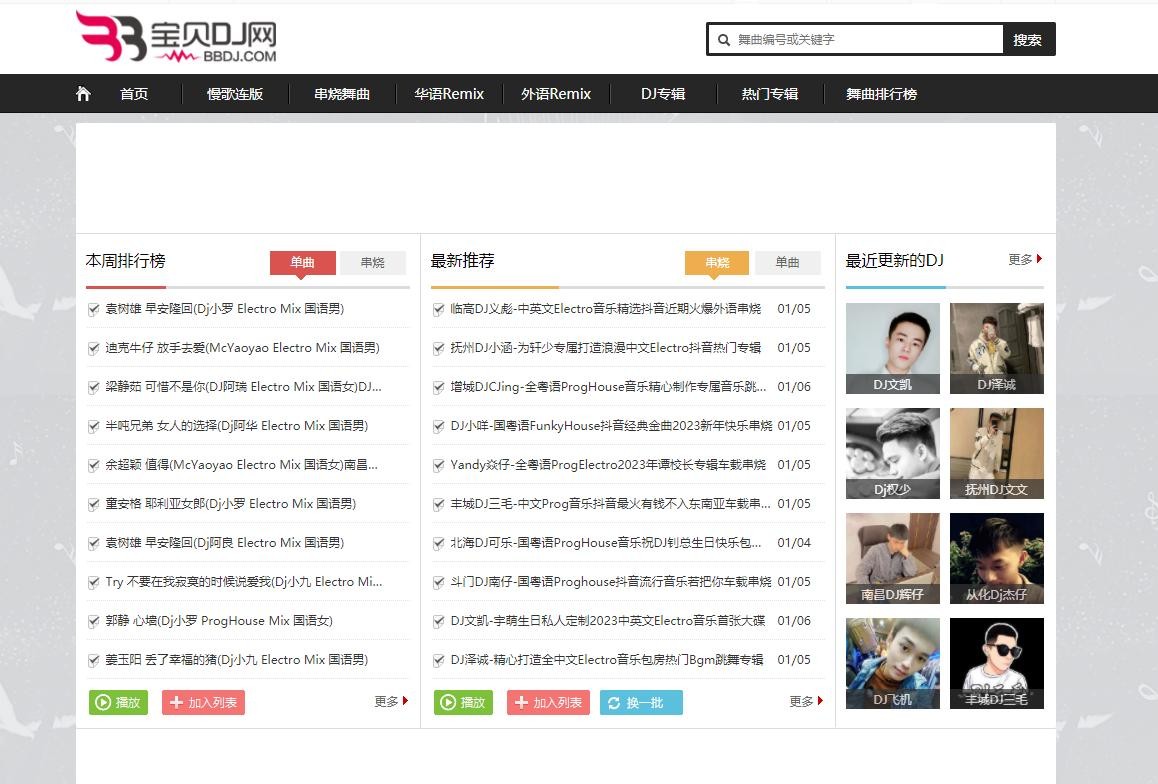
Task: Click the home icon in navigation bar
Action: (83, 94)
